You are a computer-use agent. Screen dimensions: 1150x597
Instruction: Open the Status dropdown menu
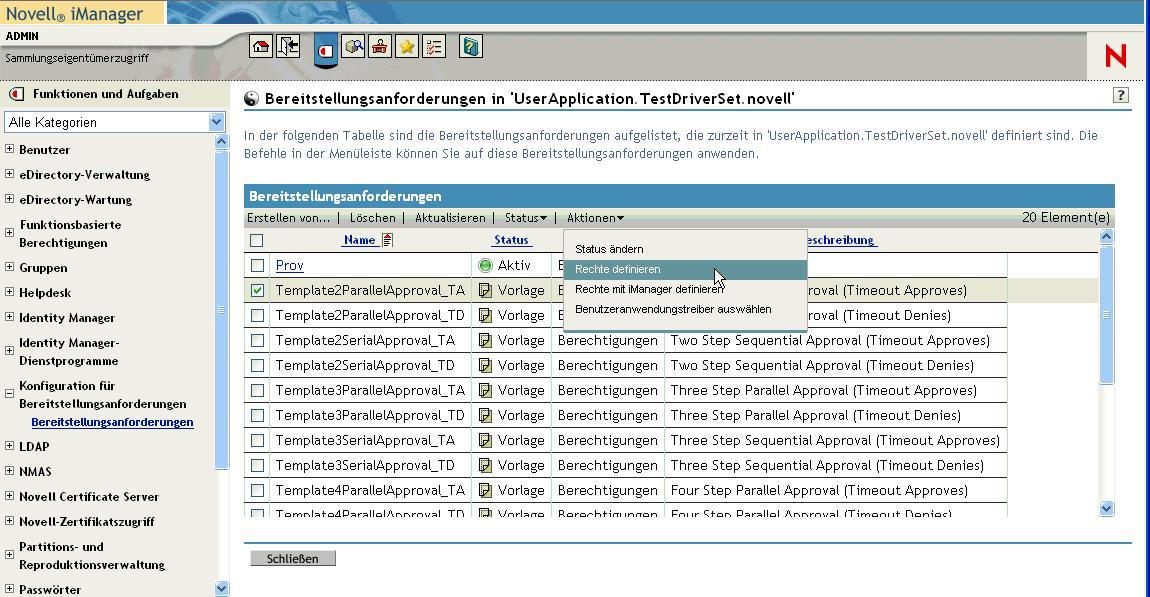tap(526, 218)
